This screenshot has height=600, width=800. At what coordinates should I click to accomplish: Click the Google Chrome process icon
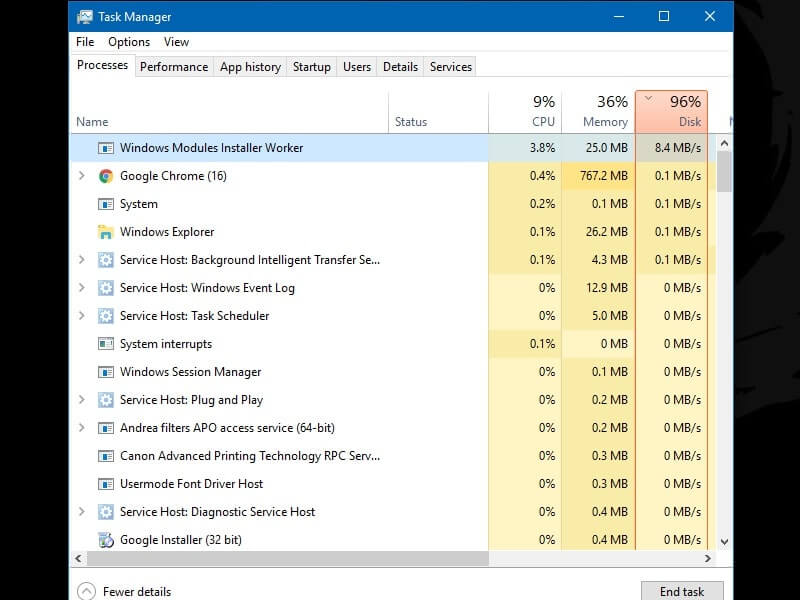pos(106,176)
